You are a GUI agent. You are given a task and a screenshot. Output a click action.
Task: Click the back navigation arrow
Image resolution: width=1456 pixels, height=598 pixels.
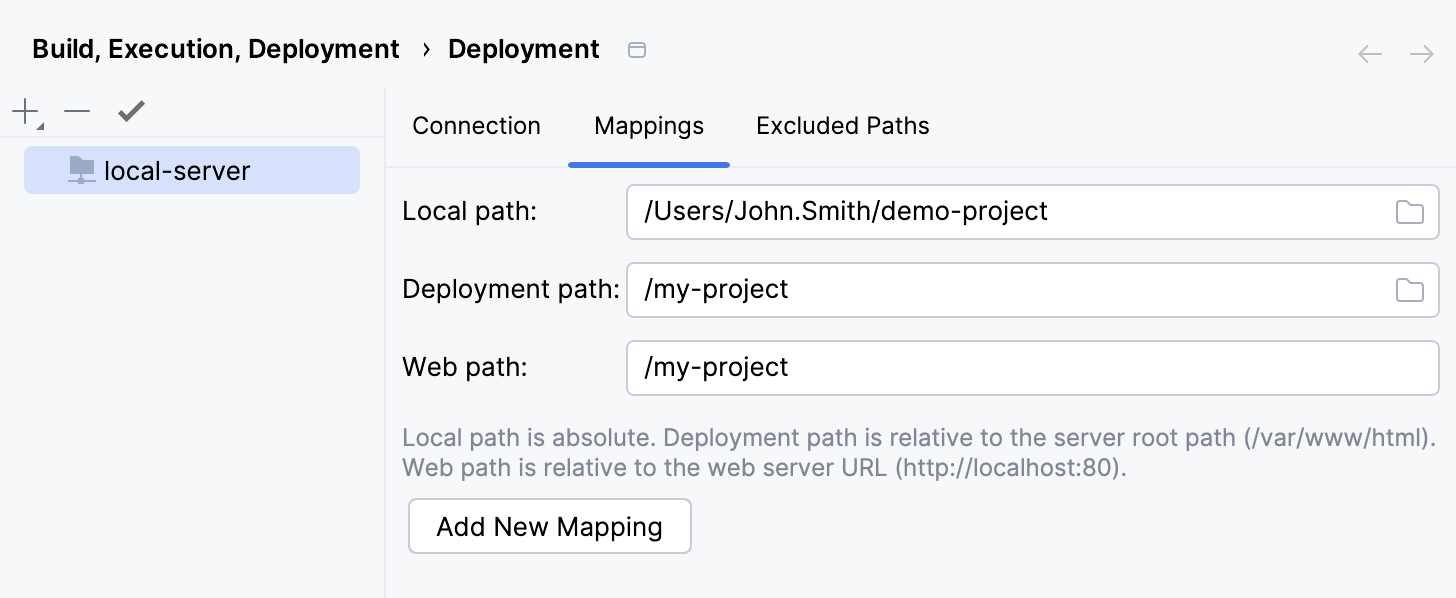1369,54
